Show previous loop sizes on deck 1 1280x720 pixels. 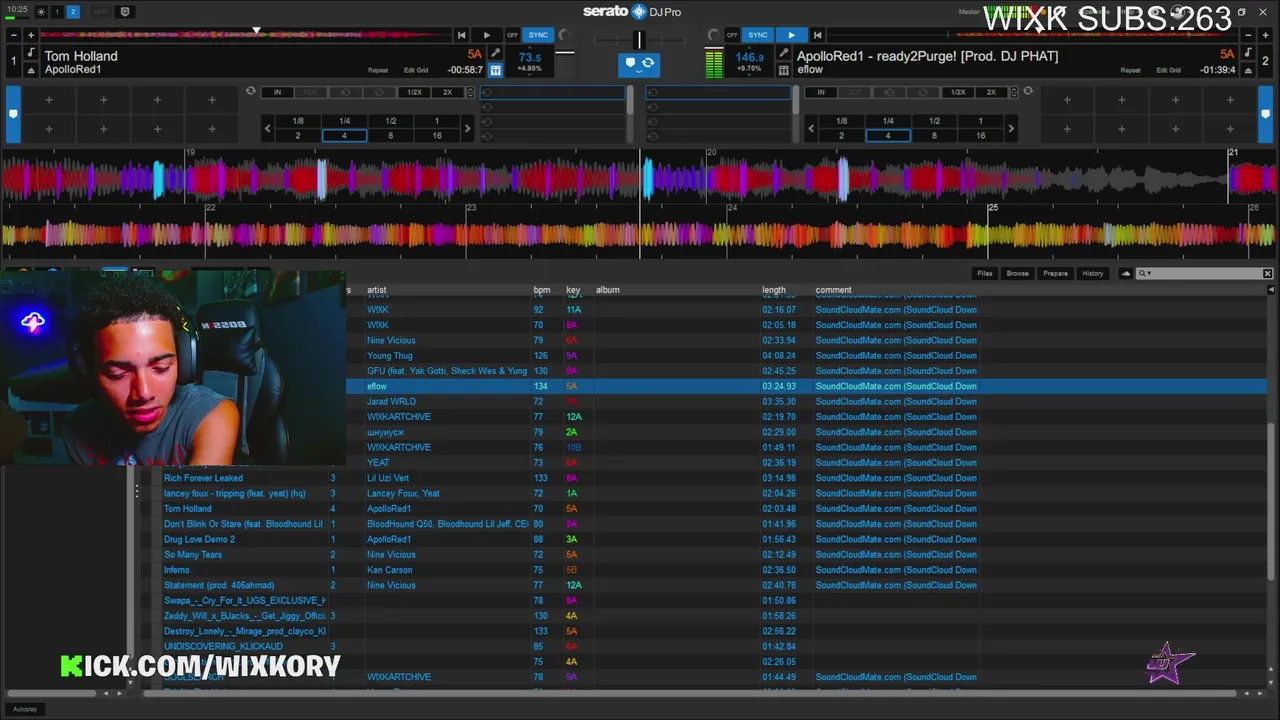coord(267,128)
